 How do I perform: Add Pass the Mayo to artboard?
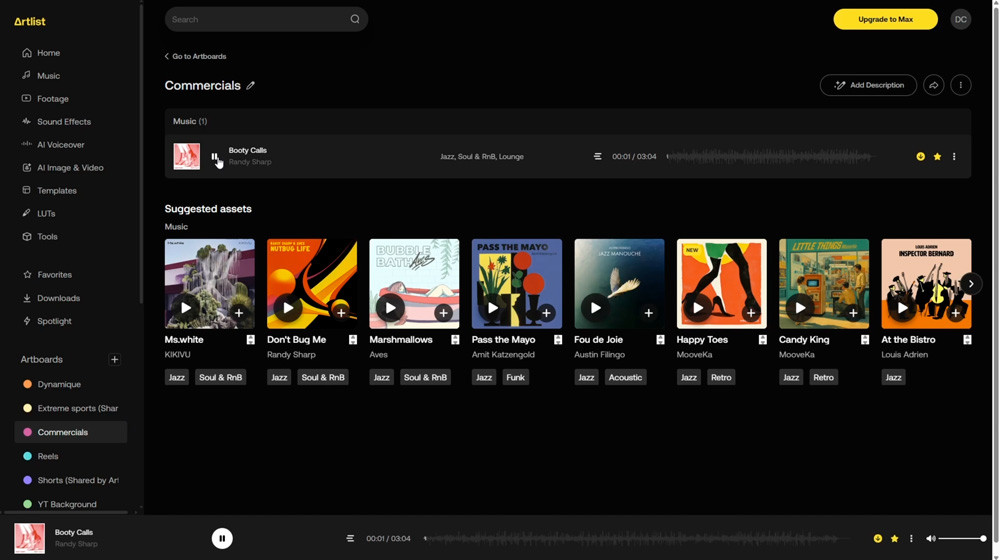click(546, 313)
